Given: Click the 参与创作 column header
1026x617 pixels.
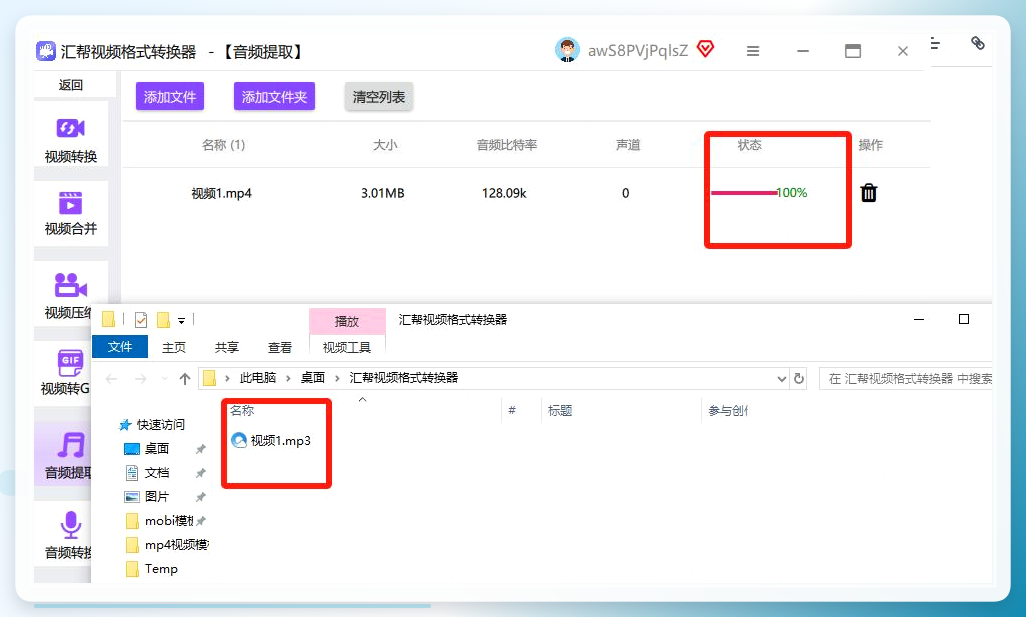Looking at the screenshot, I should coord(728,410).
